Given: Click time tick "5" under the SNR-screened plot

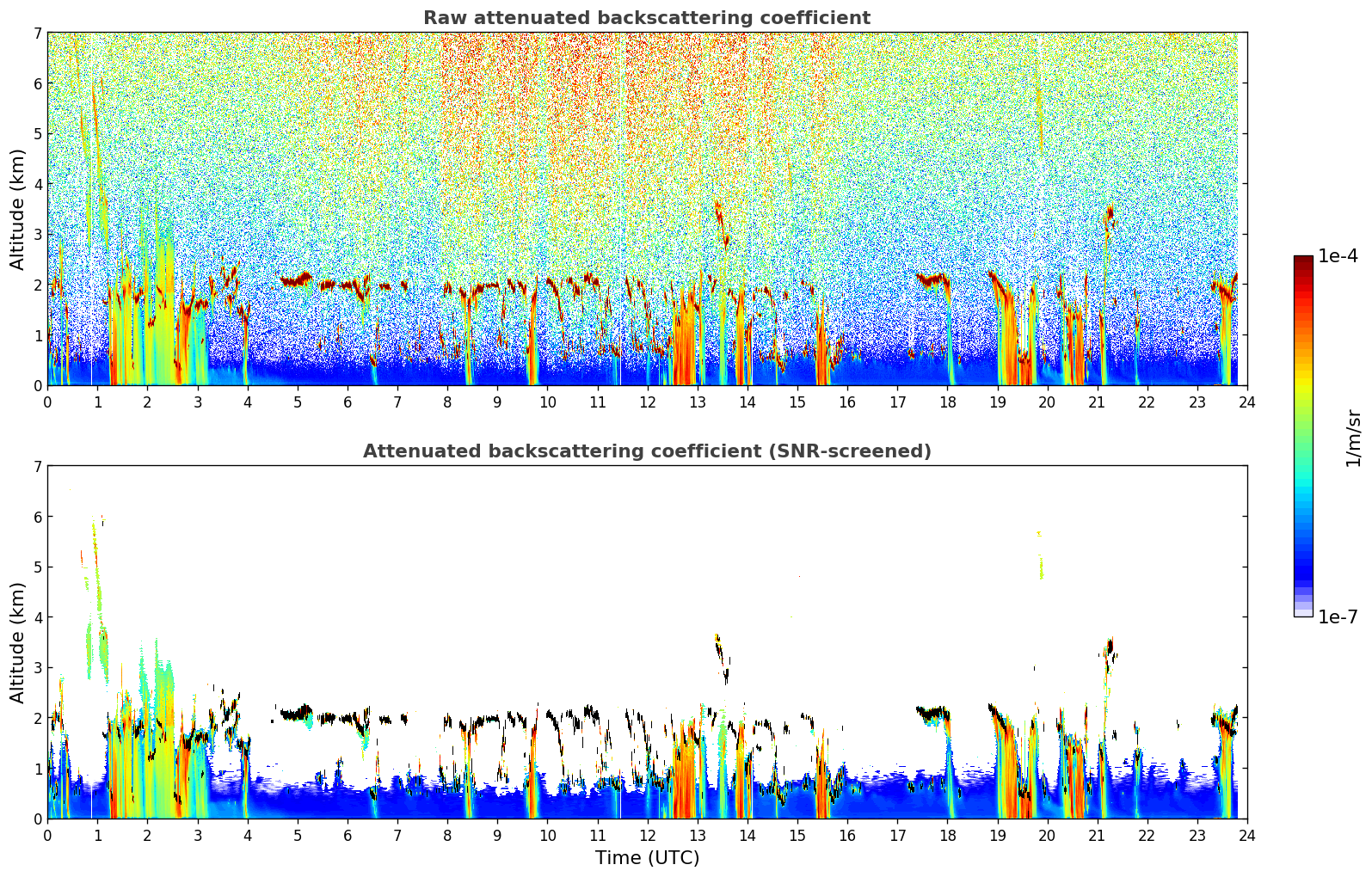Looking at the screenshot, I should point(298,835).
